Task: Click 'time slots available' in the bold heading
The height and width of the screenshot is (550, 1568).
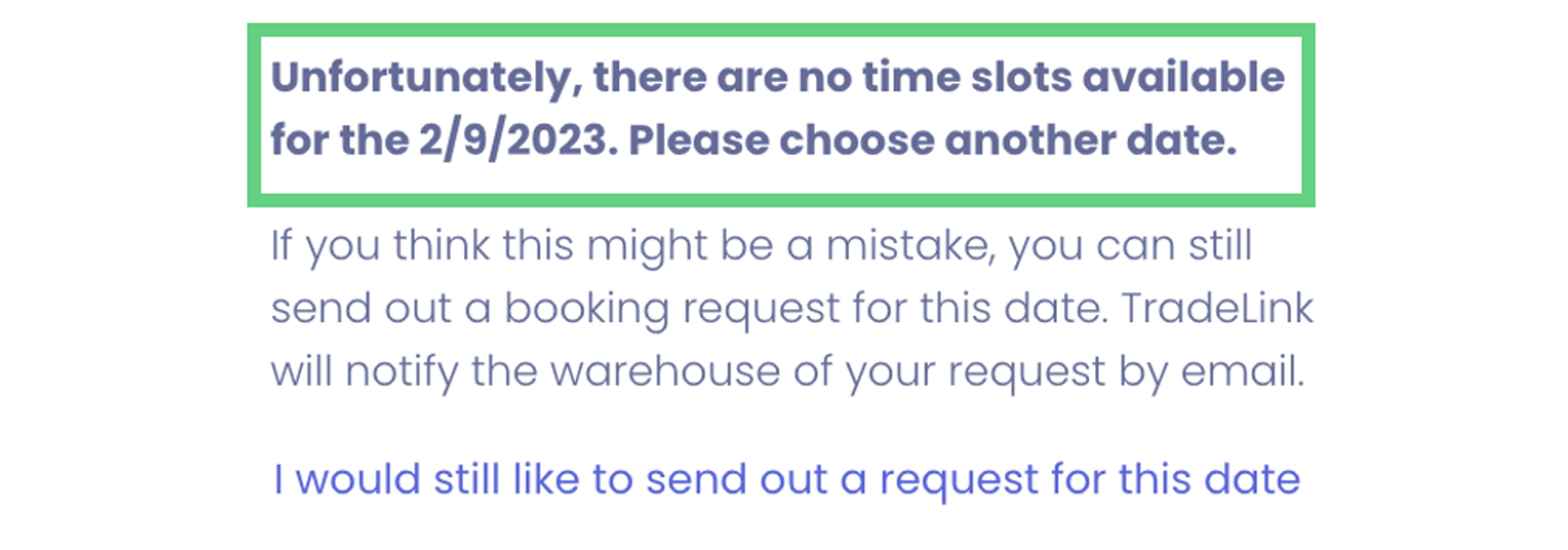Action: (x=1073, y=78)
